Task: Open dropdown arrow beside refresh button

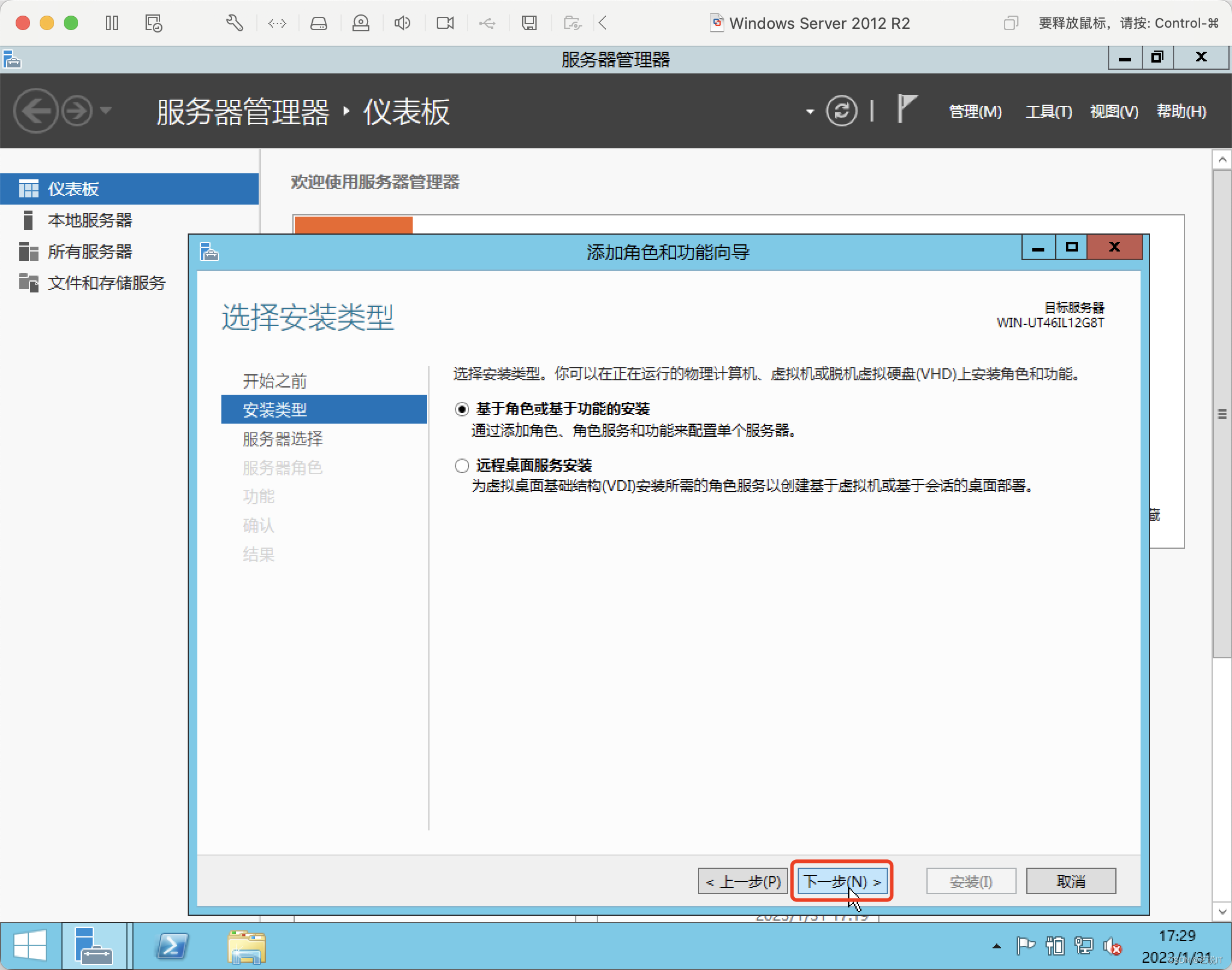Action: click(x=810, y=112)
